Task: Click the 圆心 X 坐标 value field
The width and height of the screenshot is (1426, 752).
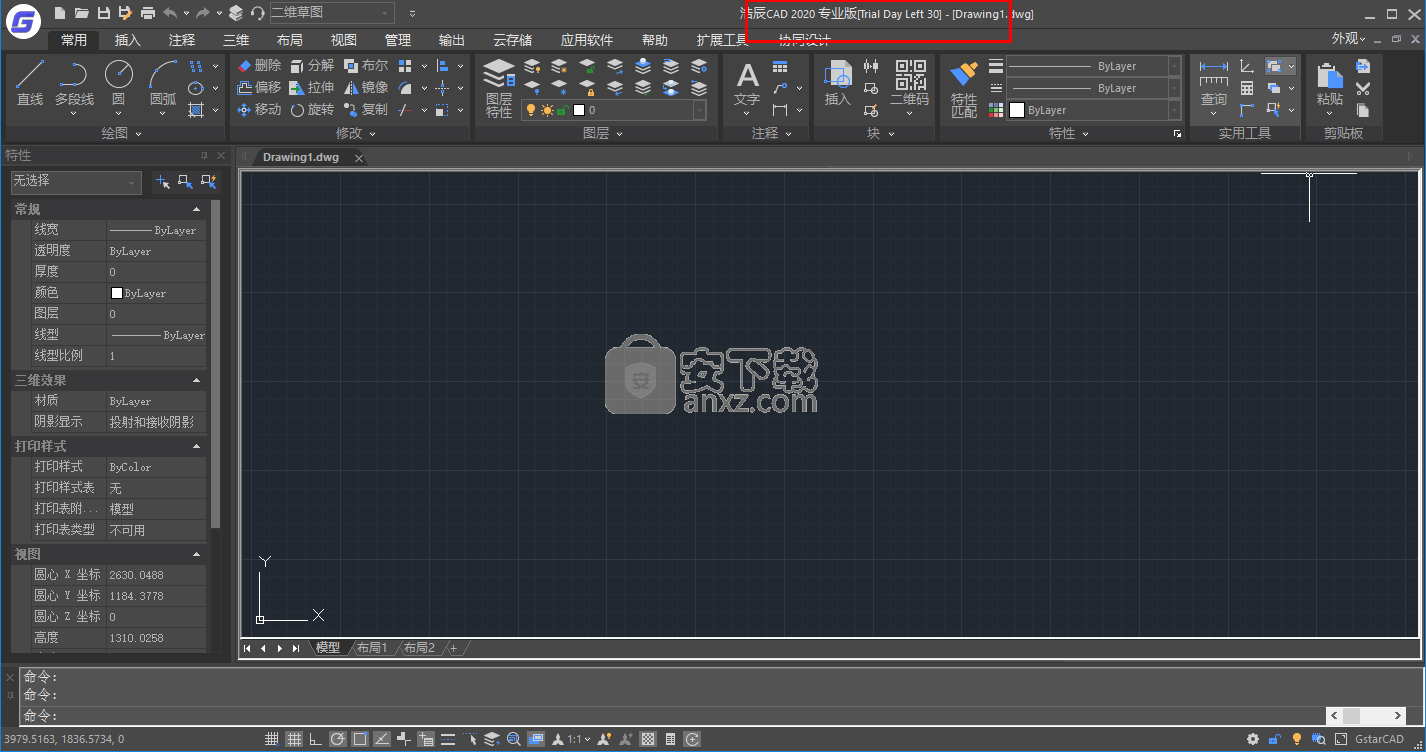Action: pos(157,575)
